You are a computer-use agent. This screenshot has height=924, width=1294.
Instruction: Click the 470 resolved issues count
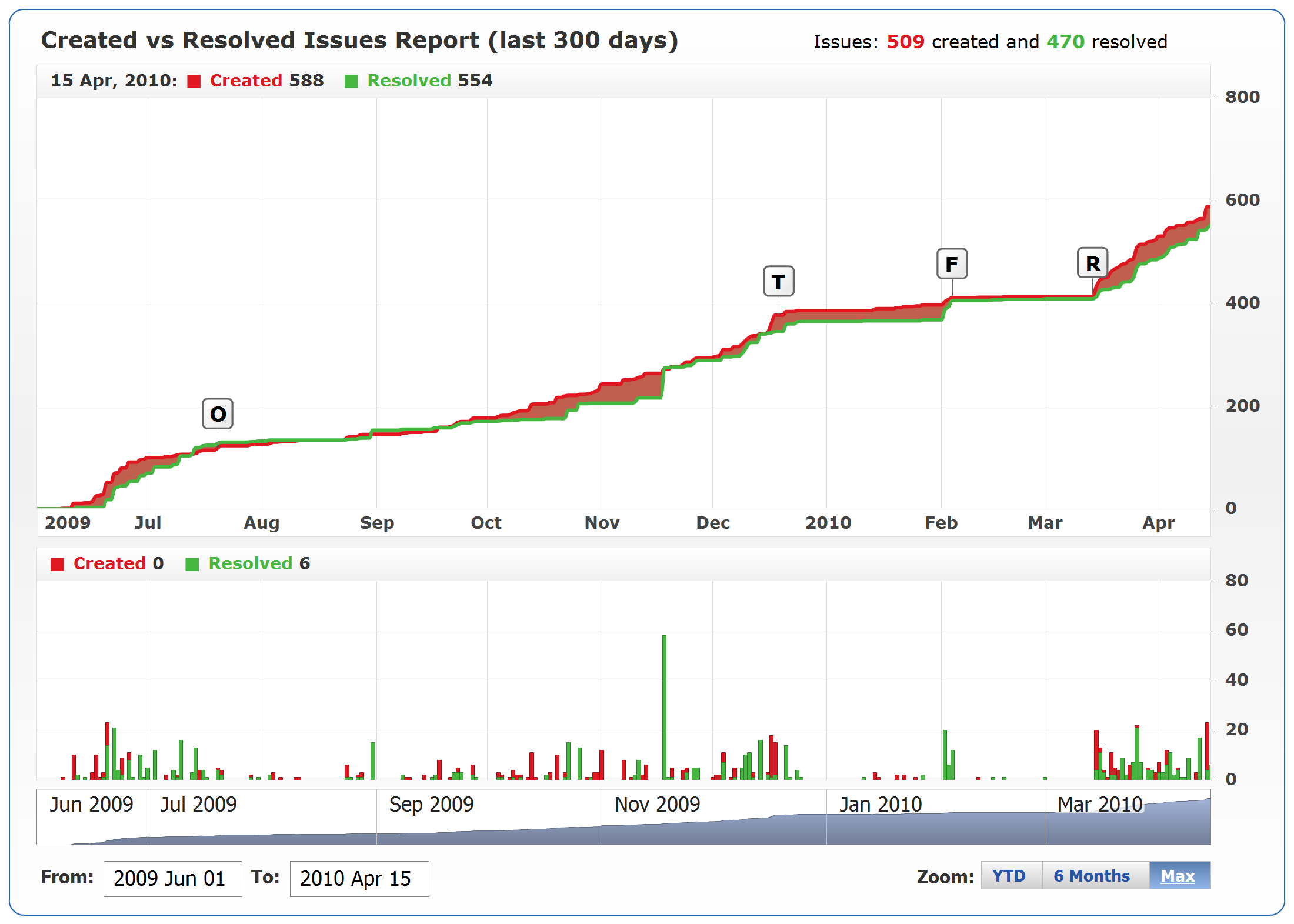pos(1065,42)
